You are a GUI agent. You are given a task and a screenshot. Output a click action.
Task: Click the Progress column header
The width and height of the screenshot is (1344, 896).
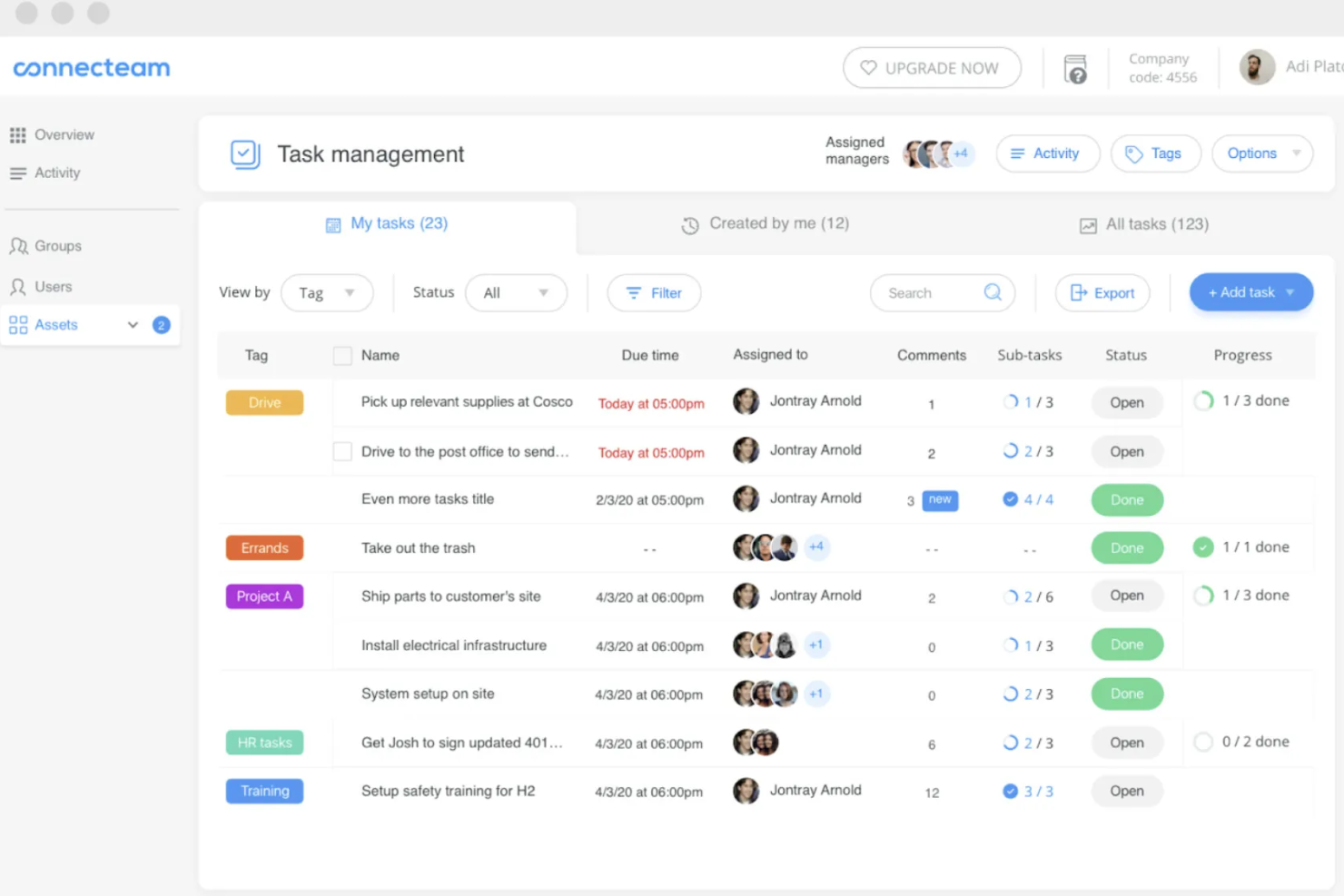(x=1242, y=356)
